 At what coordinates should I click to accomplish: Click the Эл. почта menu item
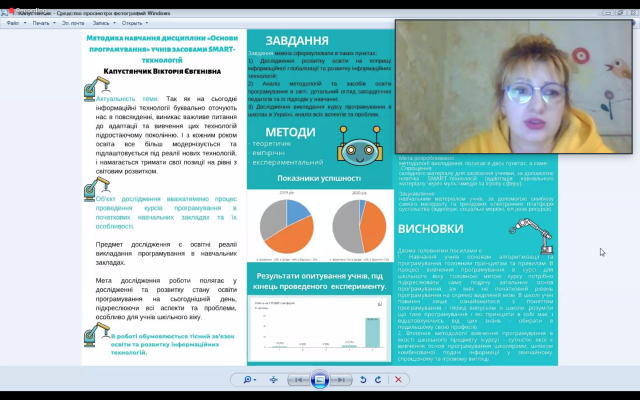73,23
